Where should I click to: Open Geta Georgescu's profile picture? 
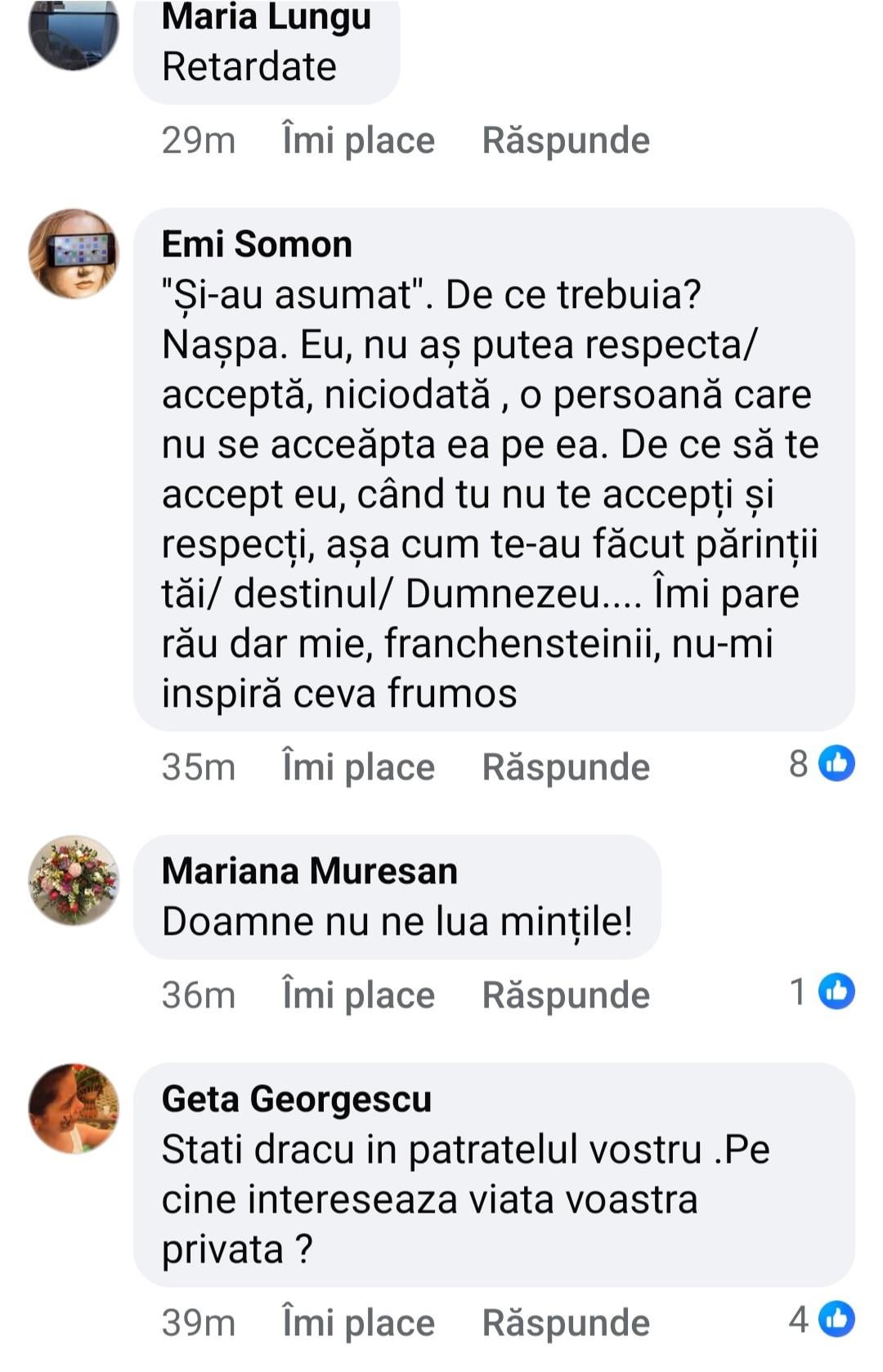point(74,1108)
